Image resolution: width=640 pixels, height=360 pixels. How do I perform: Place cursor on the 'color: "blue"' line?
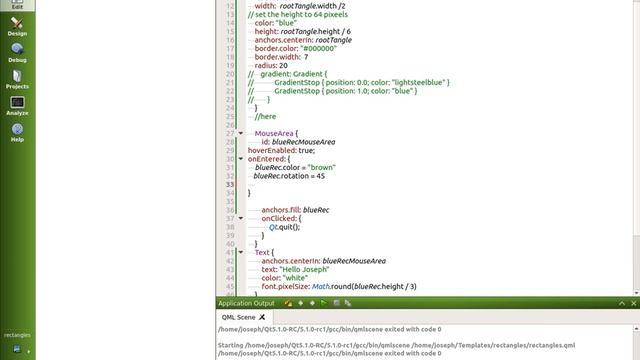[276, 23]
